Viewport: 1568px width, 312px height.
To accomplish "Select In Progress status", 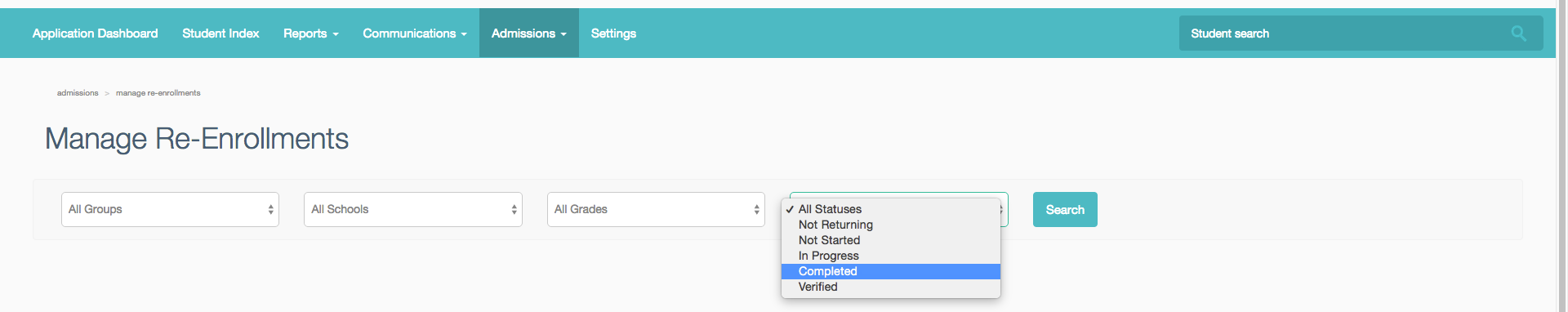I will click(891, 256).
